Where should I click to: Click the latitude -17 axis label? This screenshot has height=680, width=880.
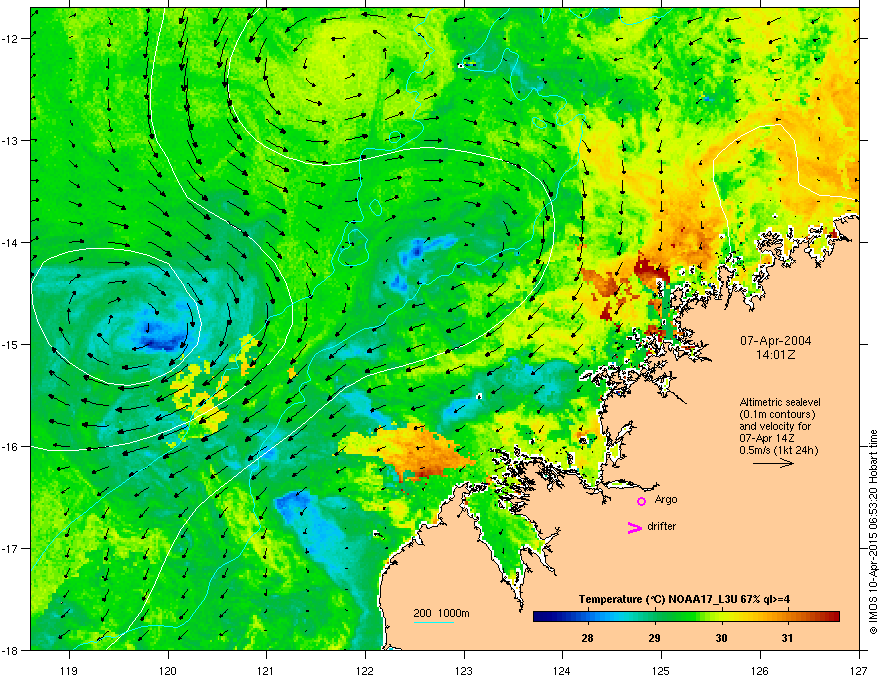(x=11, y=548)
